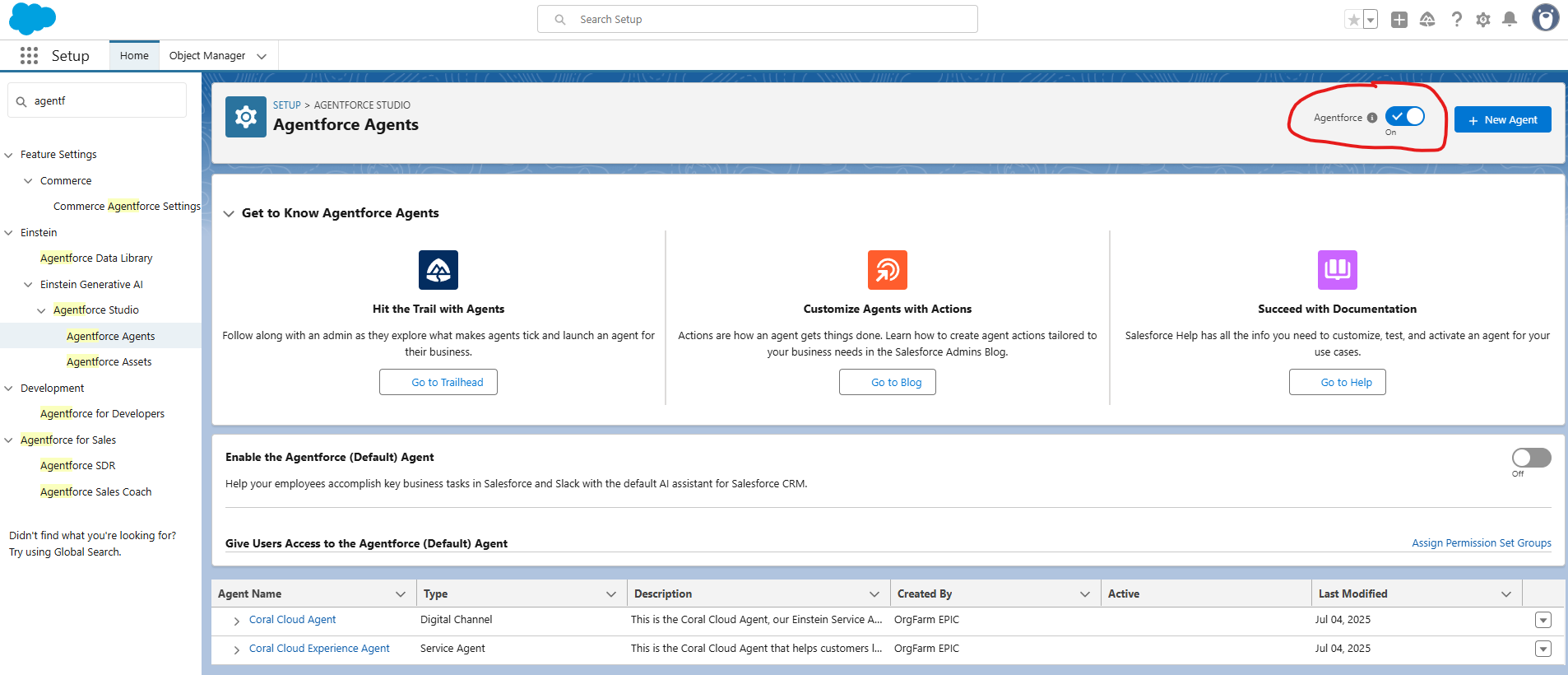
Task: Click Go to Trailhead button
Action: 438,382
